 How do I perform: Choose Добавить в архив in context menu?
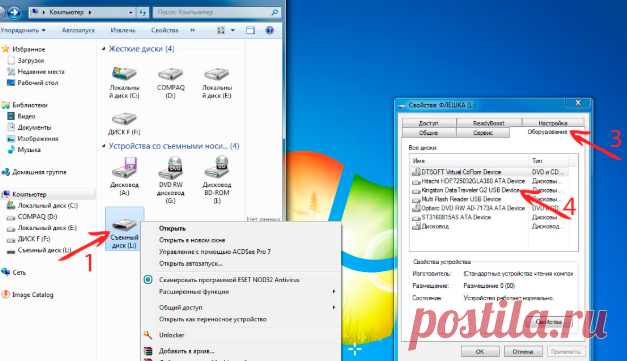click(241, 351)
